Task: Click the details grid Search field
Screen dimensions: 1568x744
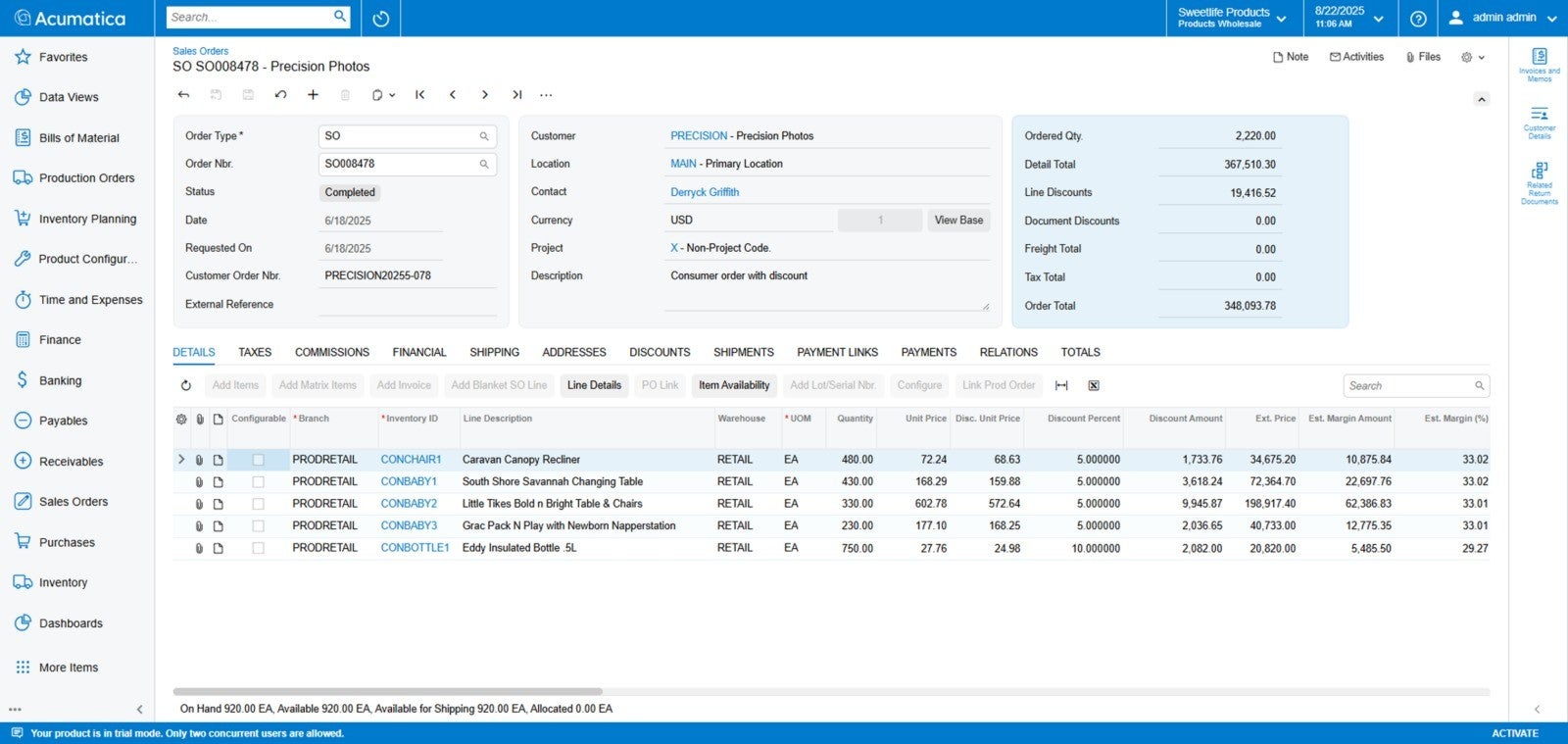Action: tap(1416, 386)
